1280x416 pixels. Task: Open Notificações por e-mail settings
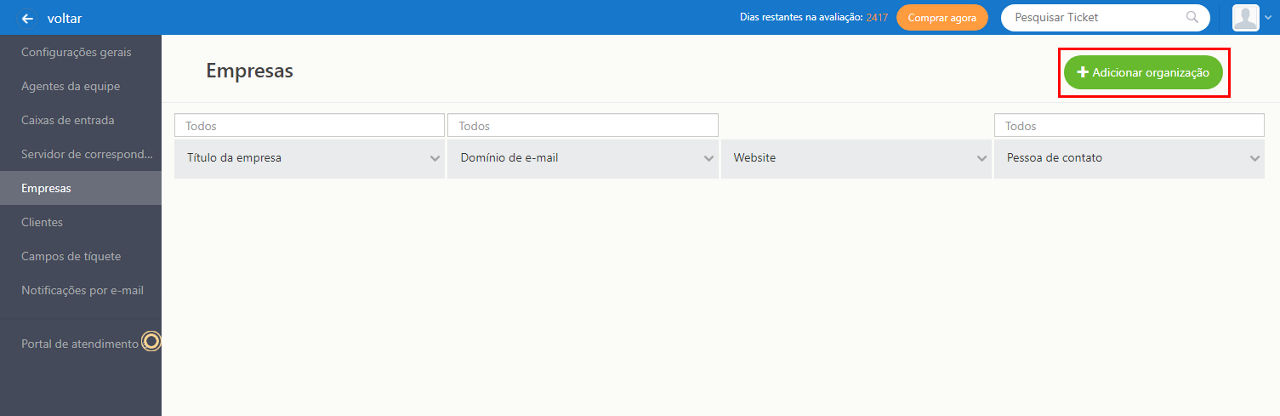point(81,290)
